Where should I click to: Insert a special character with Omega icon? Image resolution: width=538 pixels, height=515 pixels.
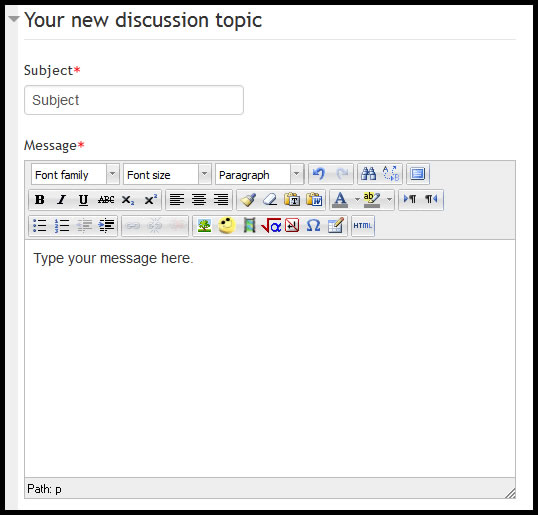click(x=313, y=226)
